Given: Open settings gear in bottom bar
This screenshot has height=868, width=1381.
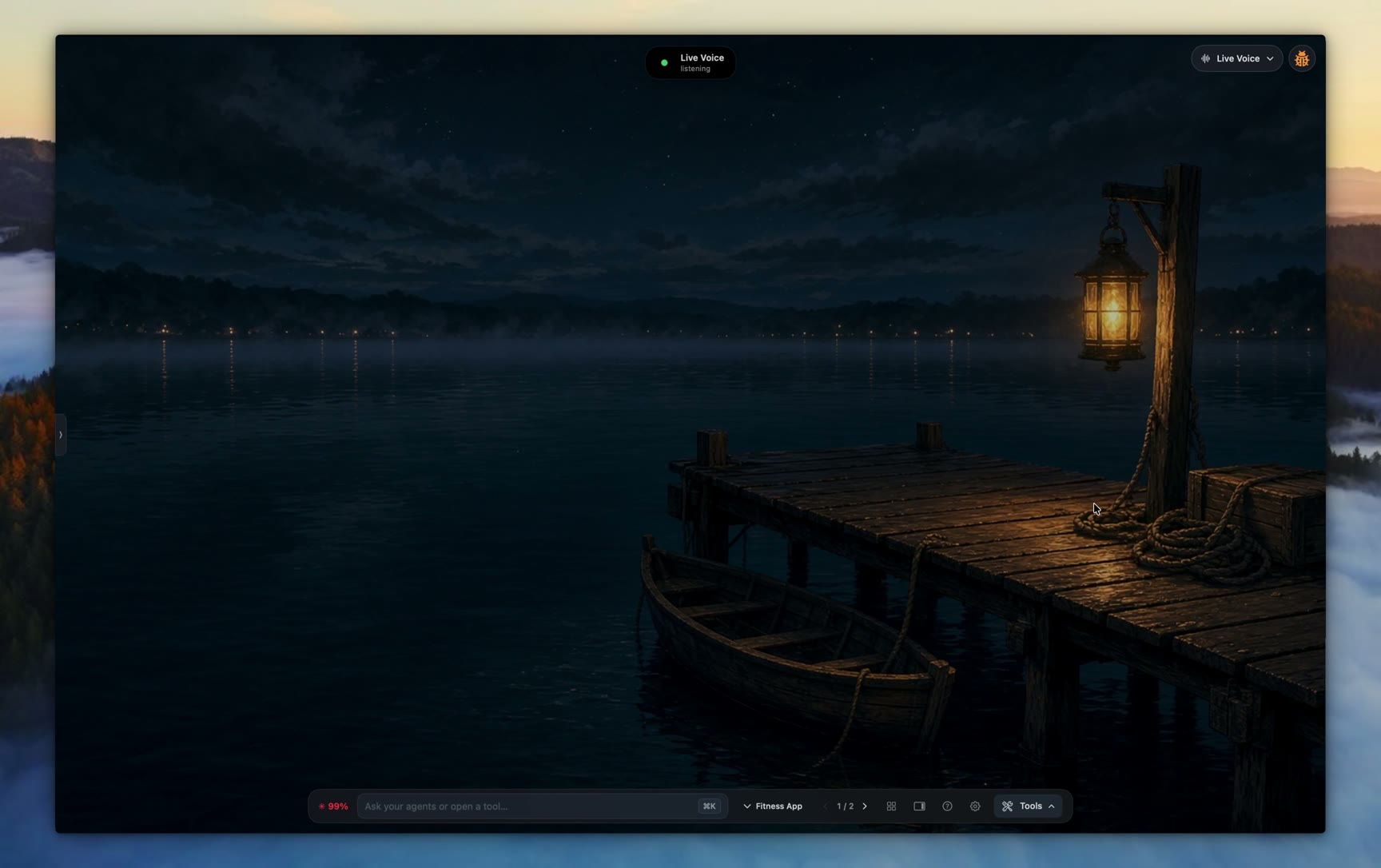Looking at the screenshot, I should pyautogui.click(x=975, y=806).
